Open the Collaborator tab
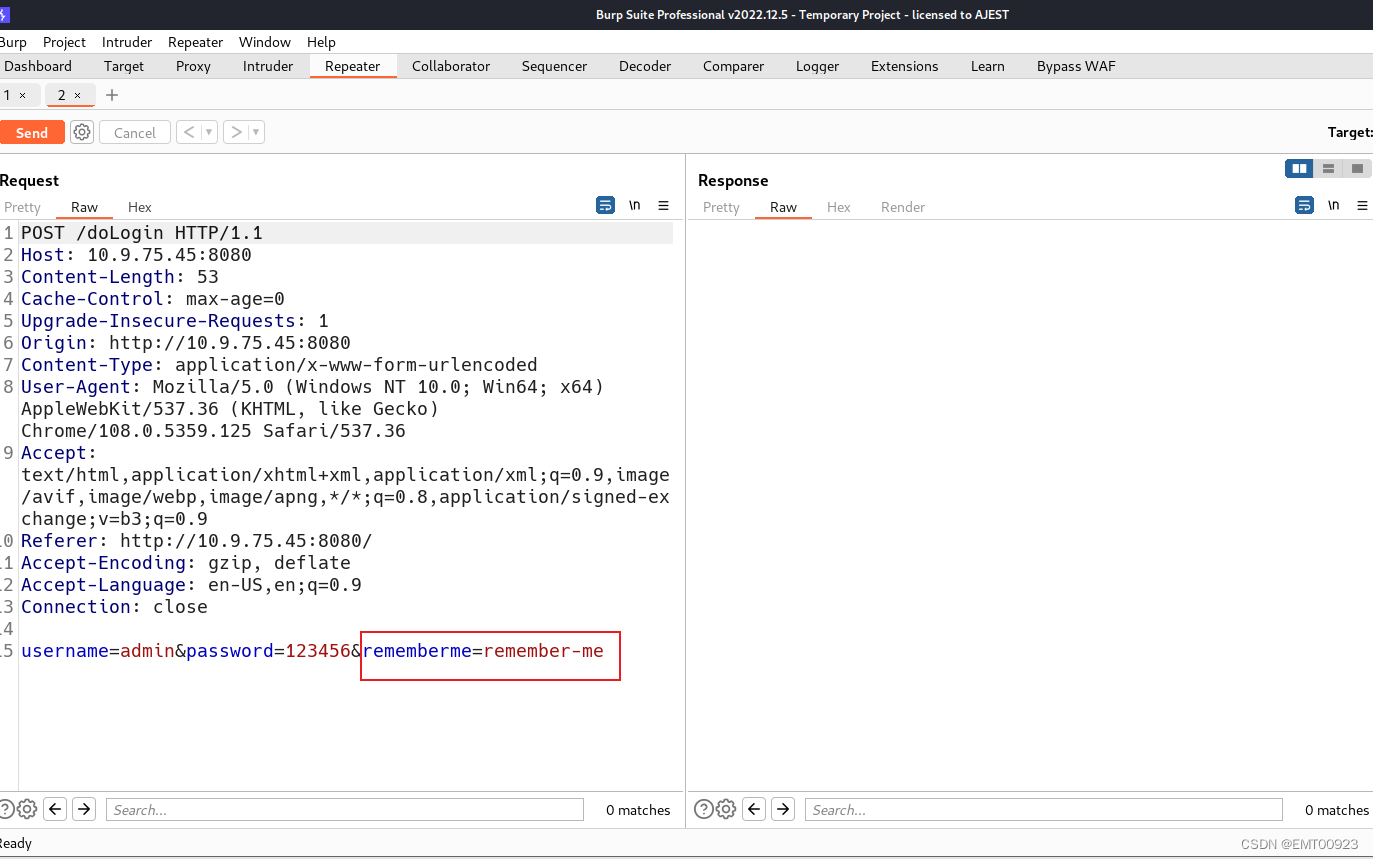This screenshot has height=859, width=1373. coord(451,66)
